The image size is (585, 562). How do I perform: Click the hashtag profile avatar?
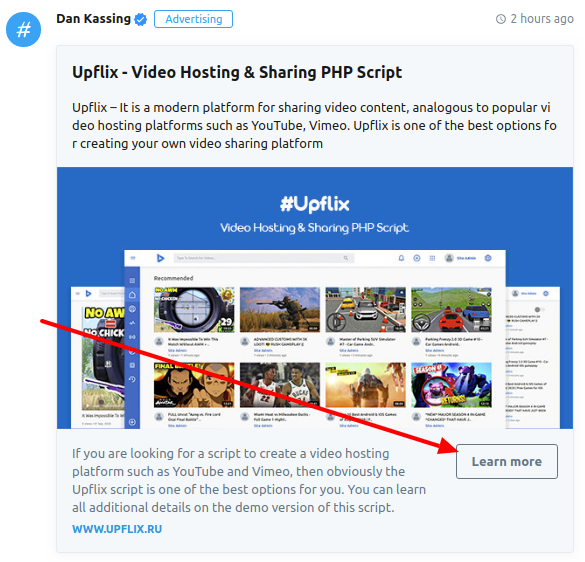pos(24,29)
